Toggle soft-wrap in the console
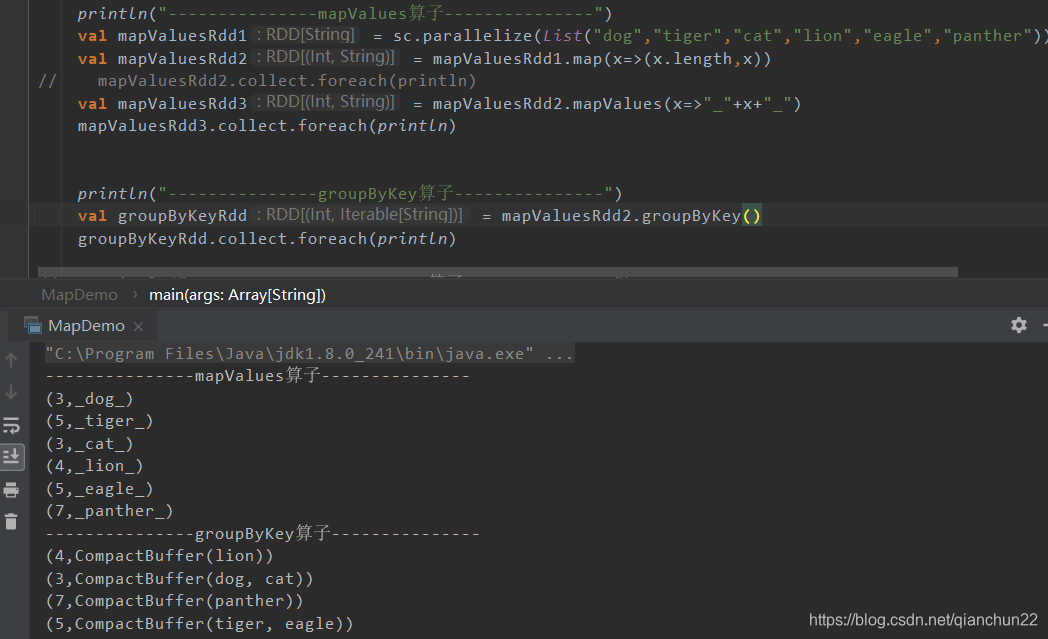The width and height of the screenshot is (1048, 639). pyautogui.click(x=11, y=425)
